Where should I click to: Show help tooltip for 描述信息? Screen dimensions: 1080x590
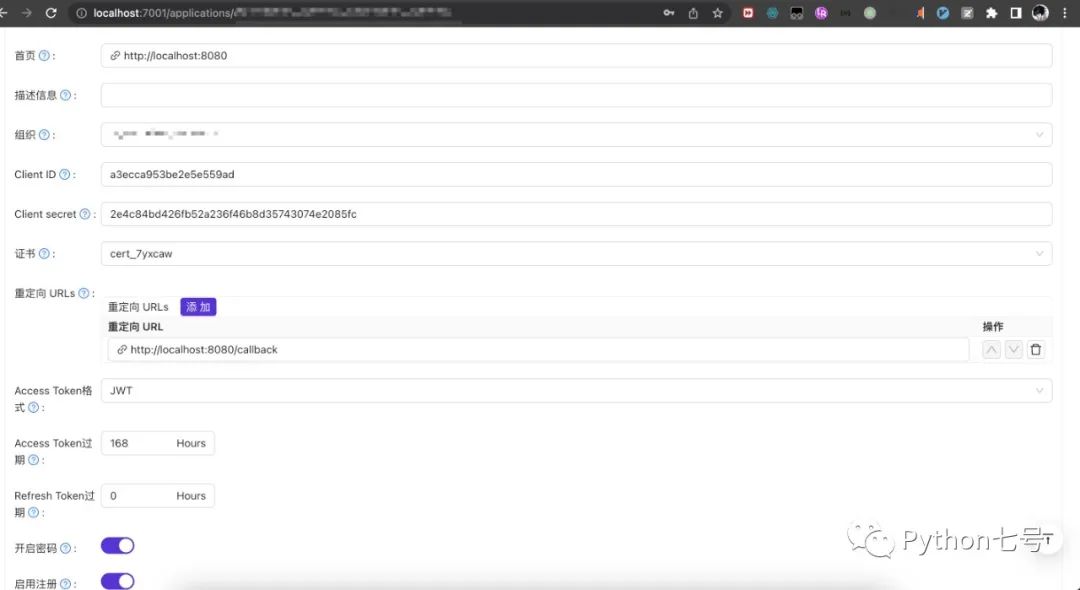tap(65, 95)
